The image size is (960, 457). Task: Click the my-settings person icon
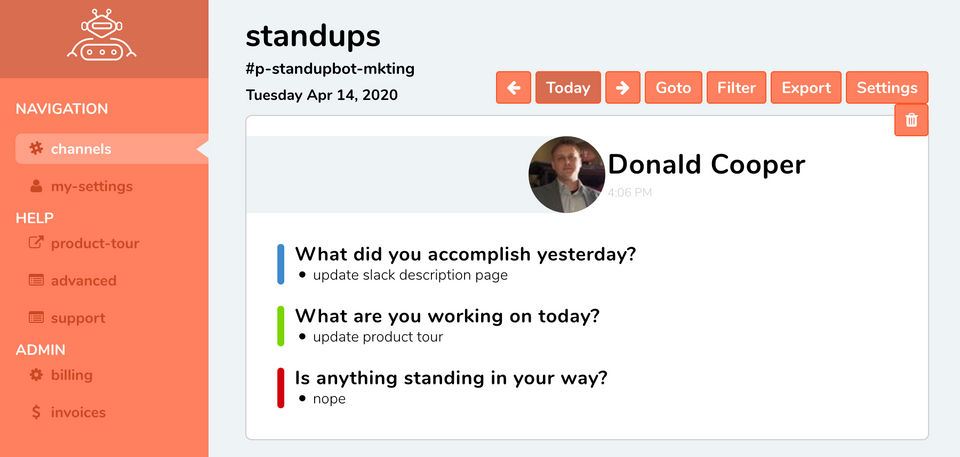[x=36, y=186]
